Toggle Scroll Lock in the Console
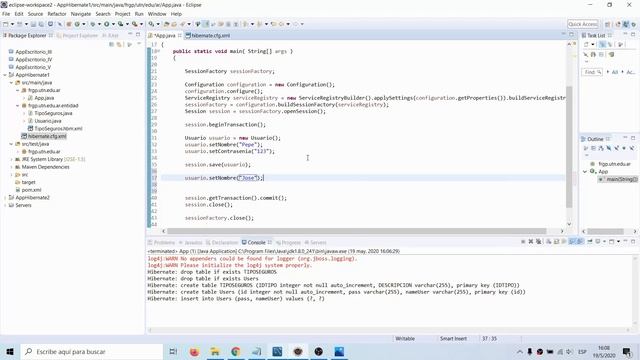Image resolution: width=640 pixels, height=360 pixels. point(557,242)
